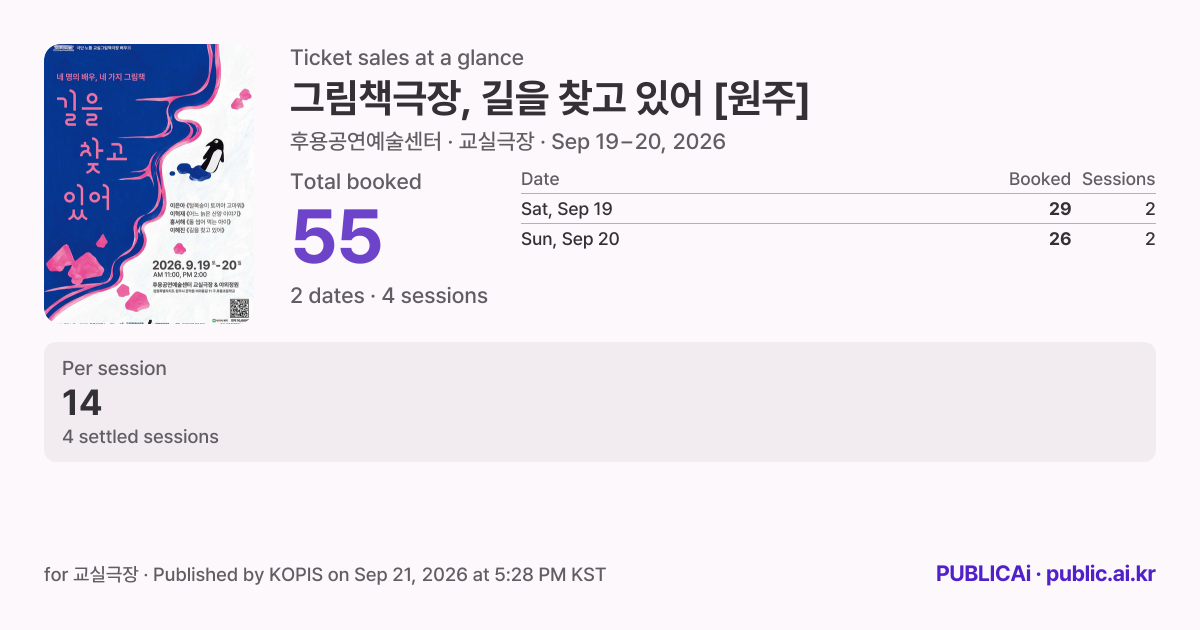The width and height of the screenshot is (1200, 630).
Task: Click the 4 settled sessions text
Action: click(140, 437)
